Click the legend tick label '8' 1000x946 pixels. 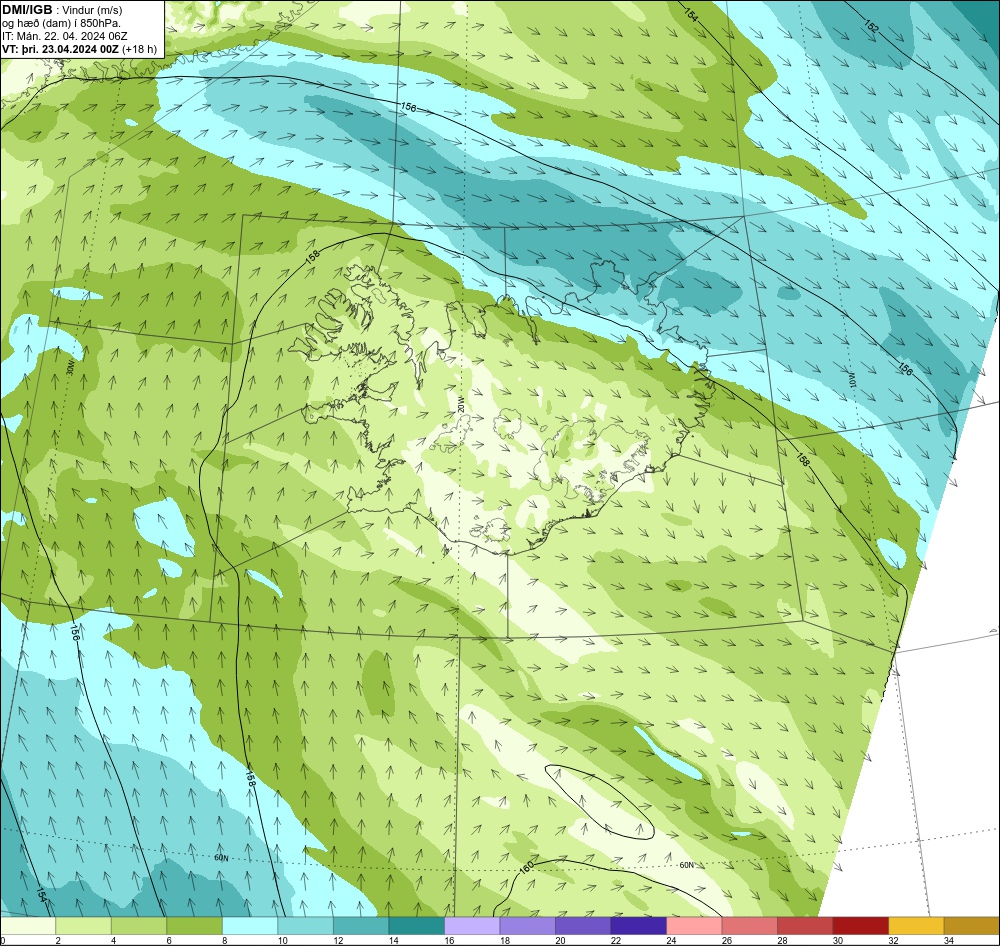pyautogui.click(x=224, y=940)
